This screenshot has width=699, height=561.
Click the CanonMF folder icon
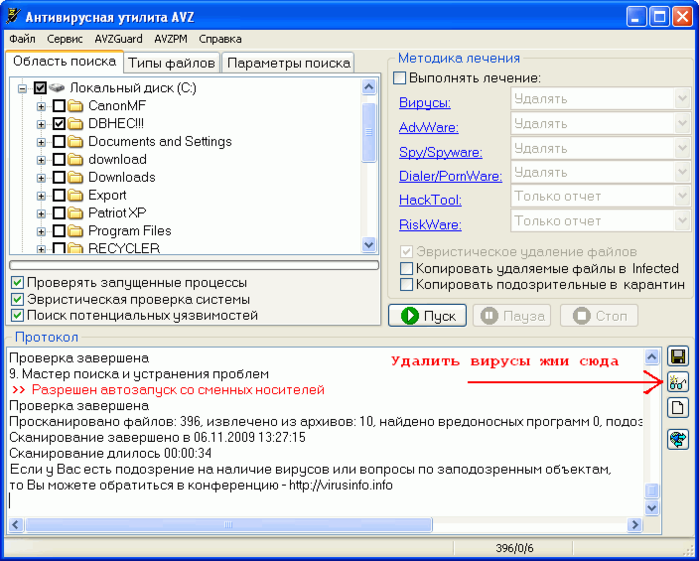click(76, 106)
